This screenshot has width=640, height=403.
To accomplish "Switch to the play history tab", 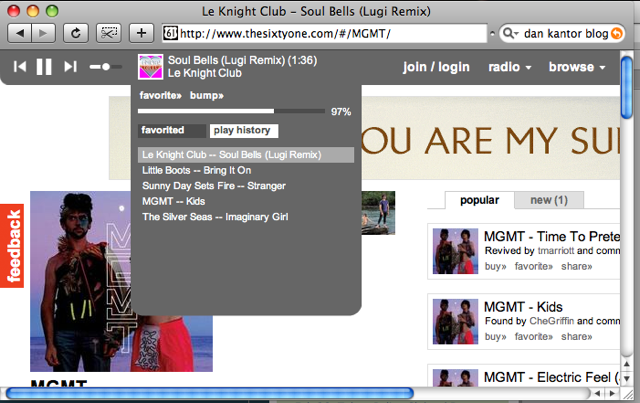I will click(x=244, y=131).
